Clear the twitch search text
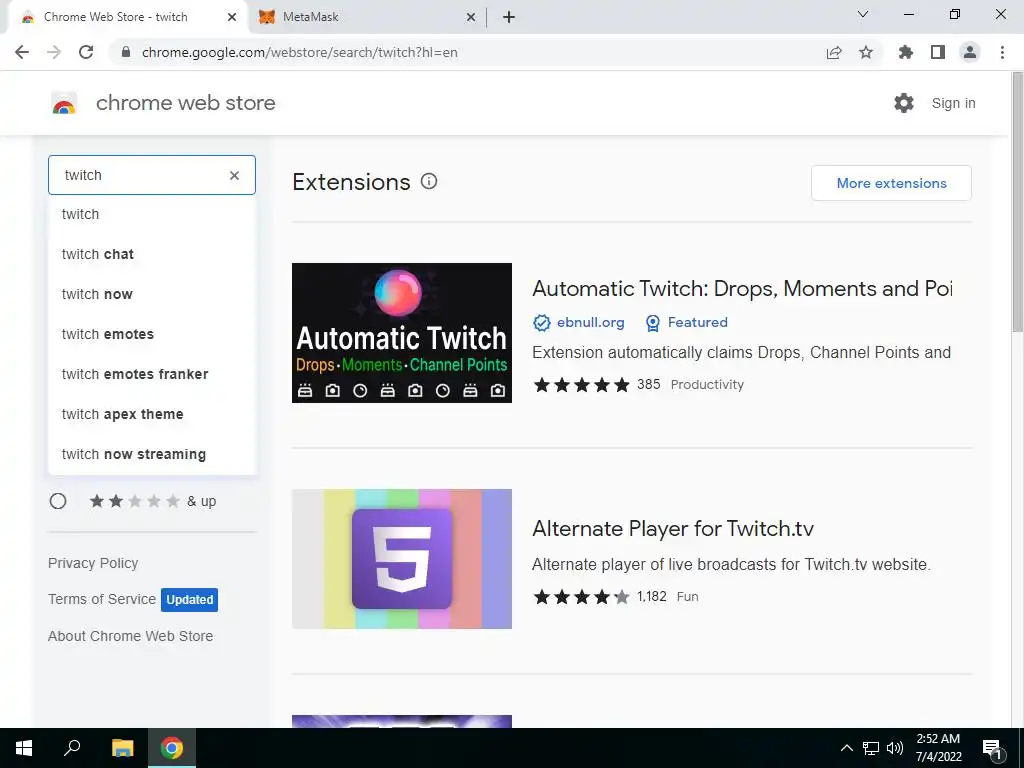Screen dimensions: 1024x768 [234, 175]
